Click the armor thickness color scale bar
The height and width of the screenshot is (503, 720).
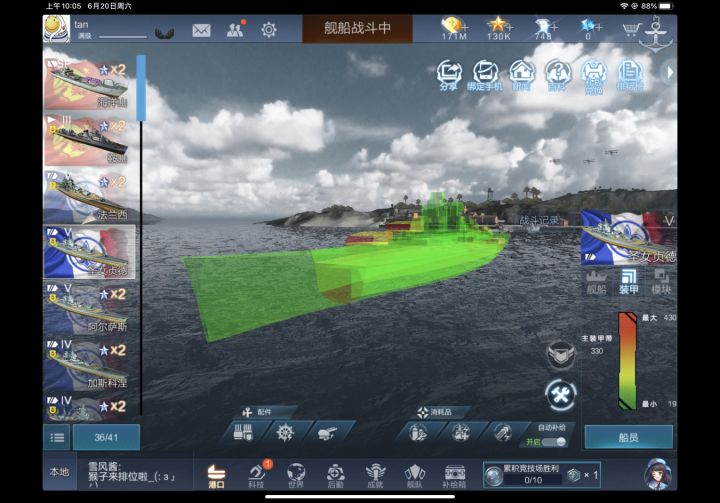[x=627, y=361]
